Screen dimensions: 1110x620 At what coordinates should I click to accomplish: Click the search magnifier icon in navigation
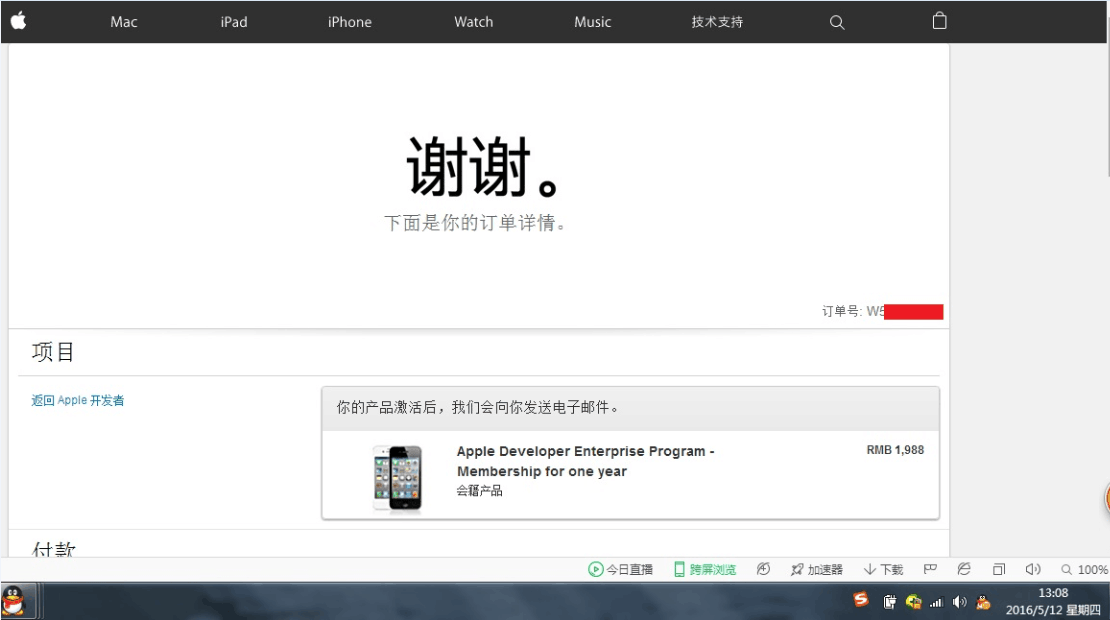pyautogui.click(x=837, y=22)
